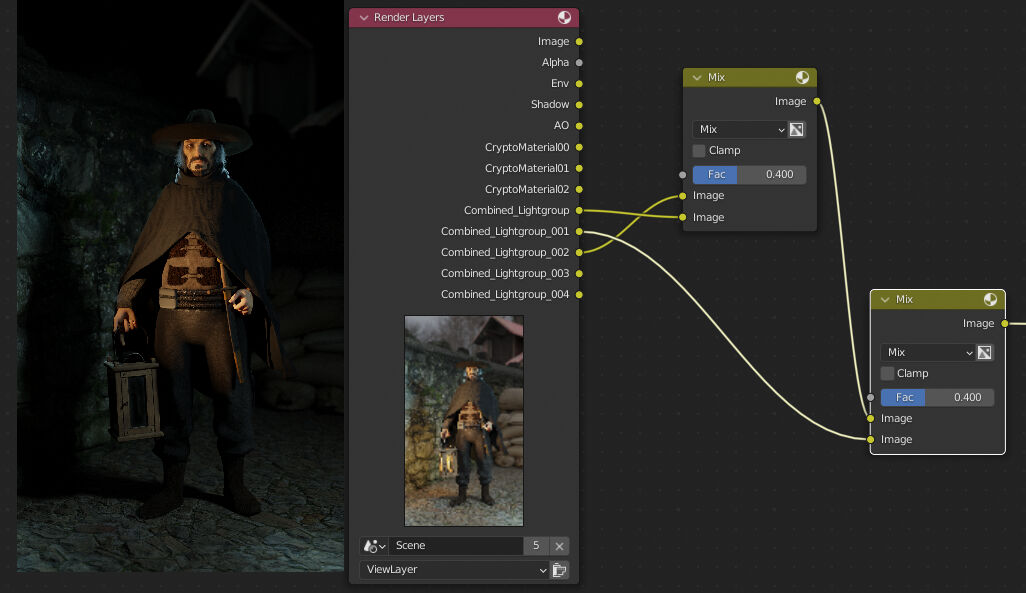This screenshot has height=593, width=1026.
Task: Click the upper Mix node first Image input socket
Action: point(682,196)
